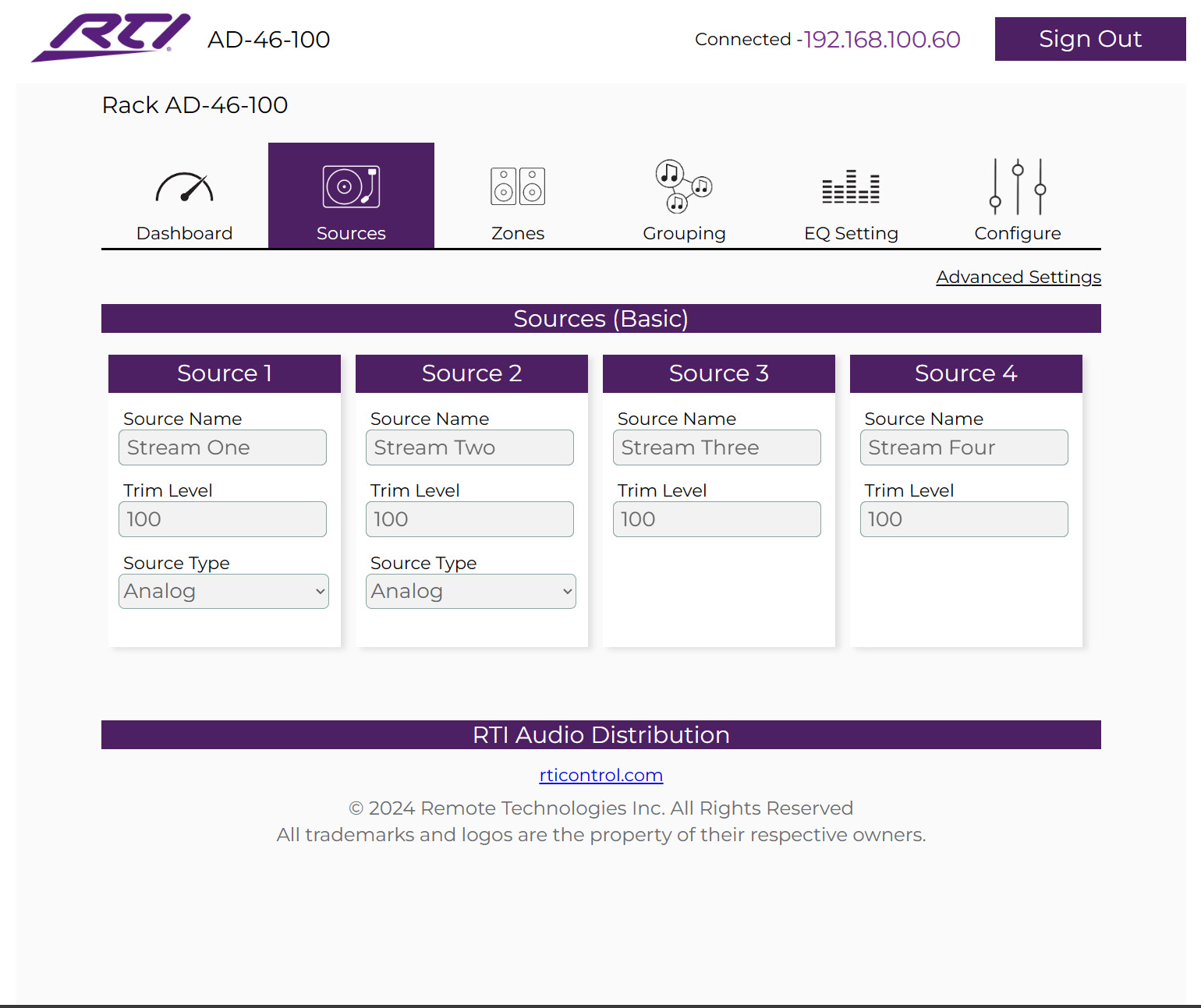Click the Stream Four name field
The width and height of the screenshot is (1201, 1008).
click(x=964, y=447)
